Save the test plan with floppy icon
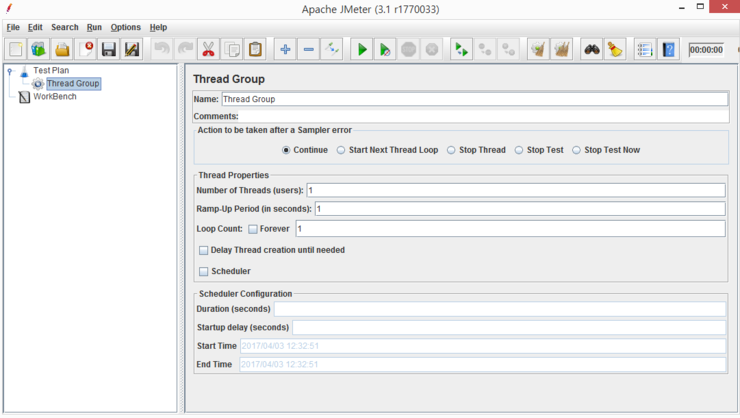The height and width of the screenshot is (418, 740). click(x=109, y=49)
